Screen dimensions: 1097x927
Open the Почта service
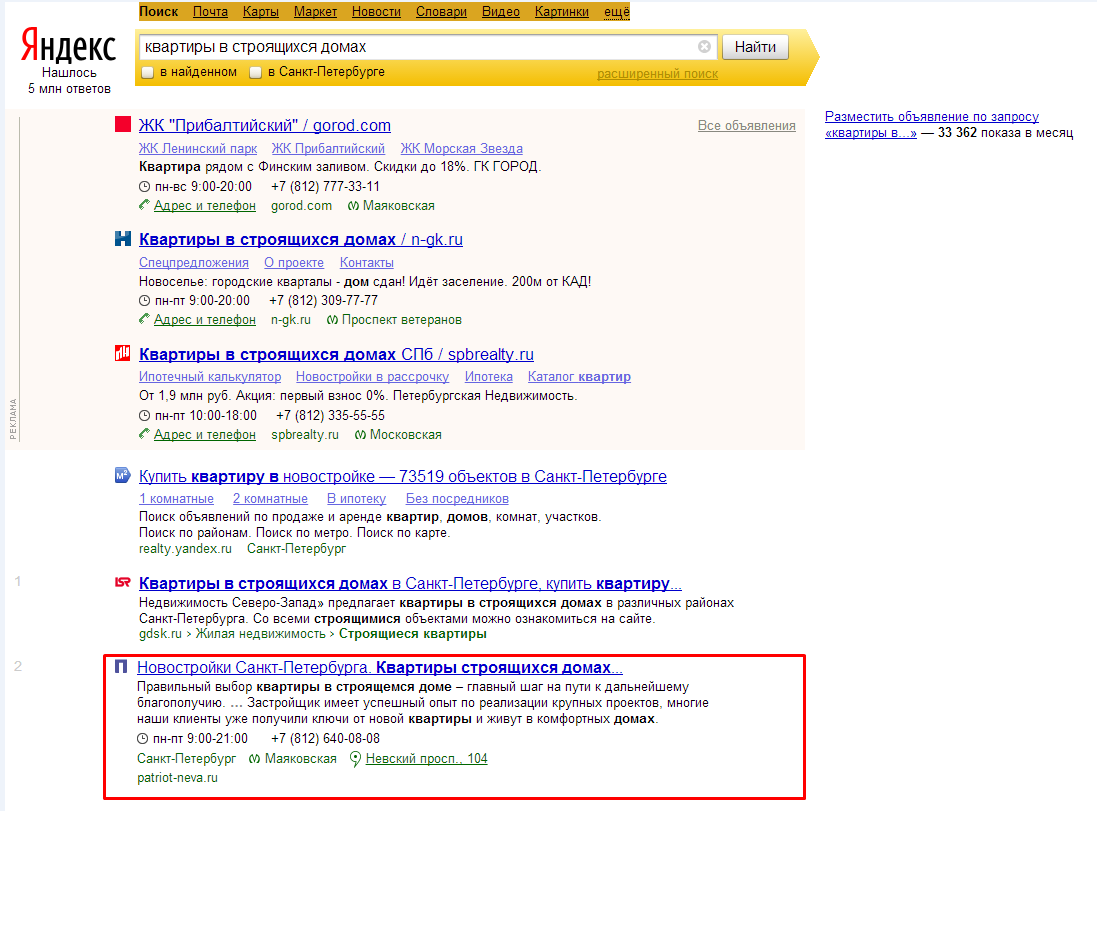(x=211, y=12)
